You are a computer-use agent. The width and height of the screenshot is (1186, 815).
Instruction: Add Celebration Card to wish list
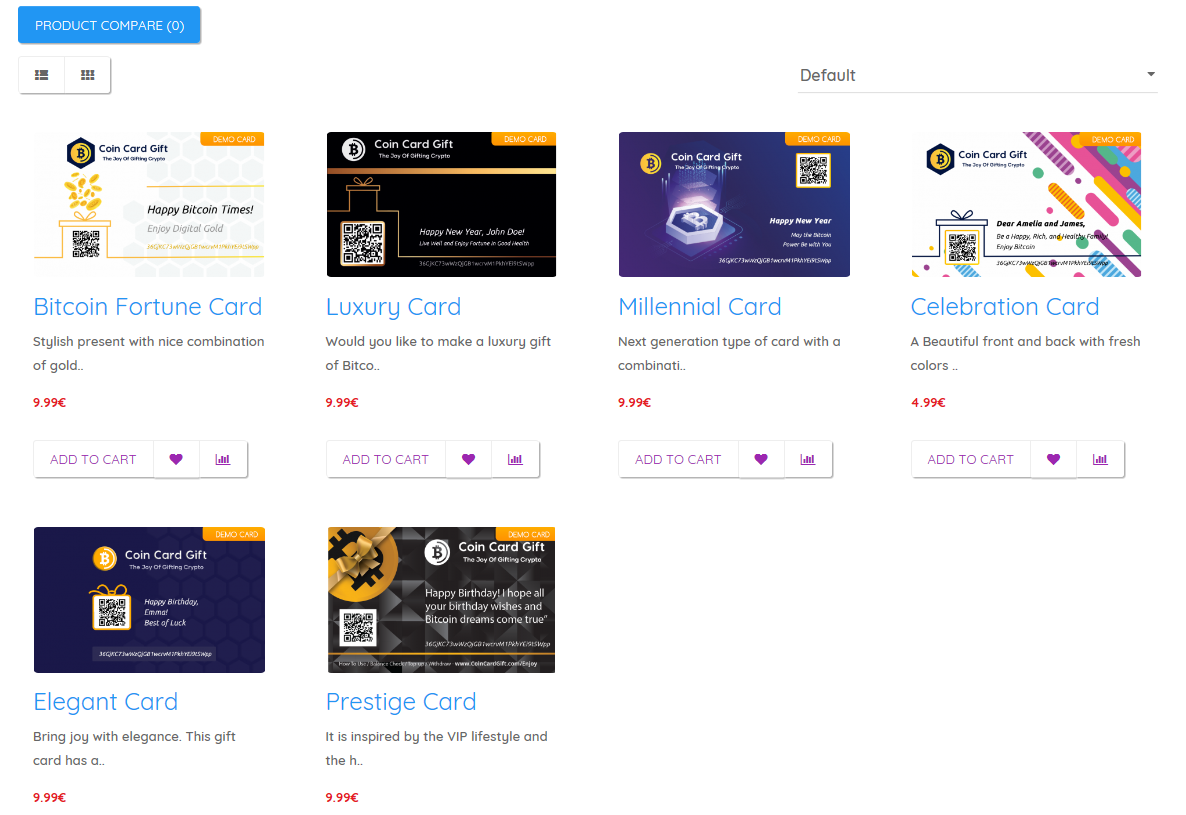click(1054, 459)
